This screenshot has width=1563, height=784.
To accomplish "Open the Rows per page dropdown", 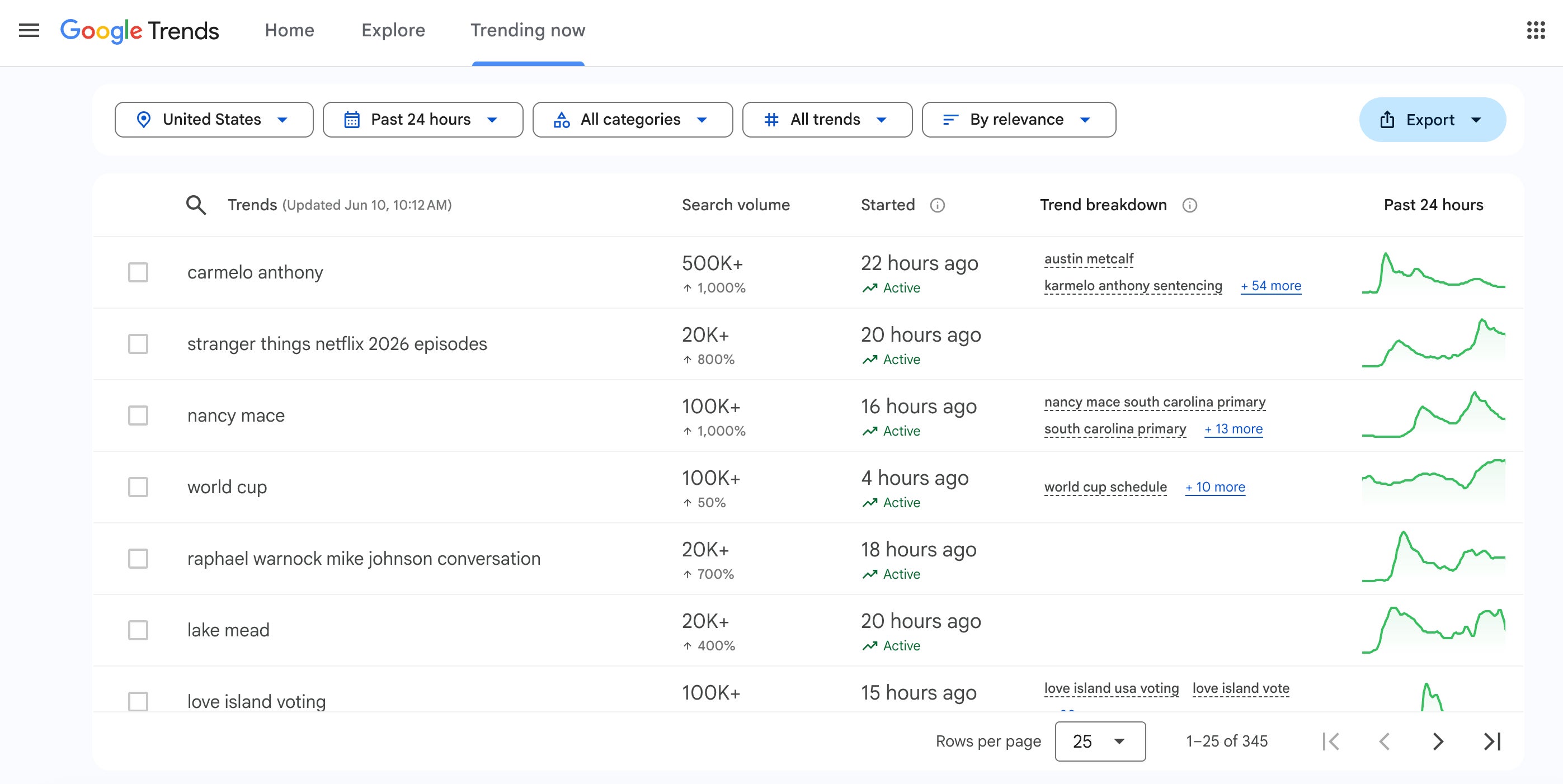I will (x=1100, y=741).
